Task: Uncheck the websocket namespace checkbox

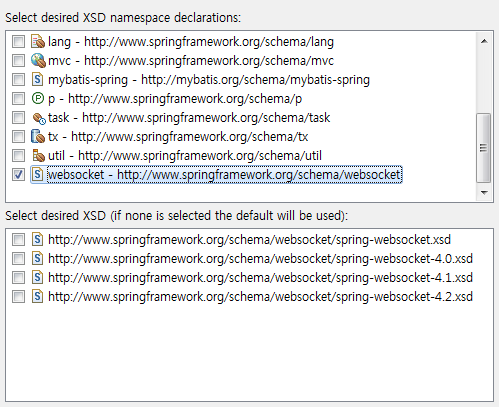Action: tap(18, 175)
